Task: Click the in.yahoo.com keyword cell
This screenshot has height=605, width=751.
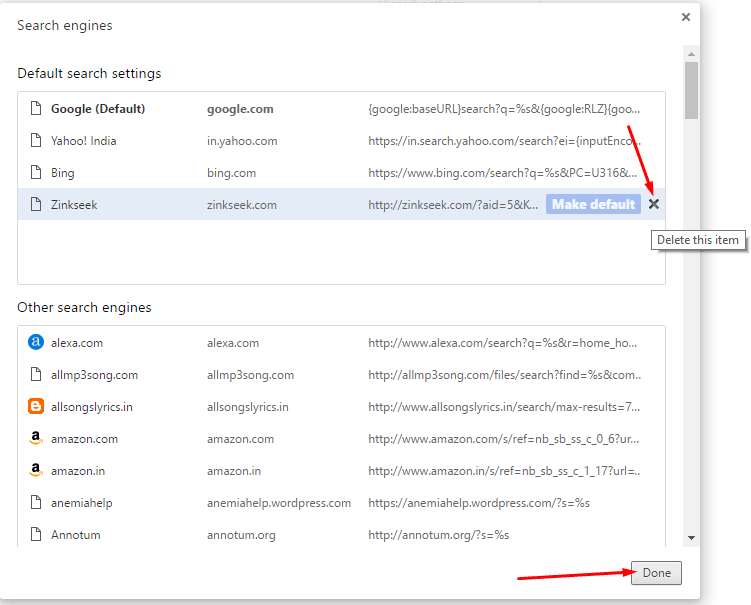Action: pyautogui.click(x=242, y=141)
